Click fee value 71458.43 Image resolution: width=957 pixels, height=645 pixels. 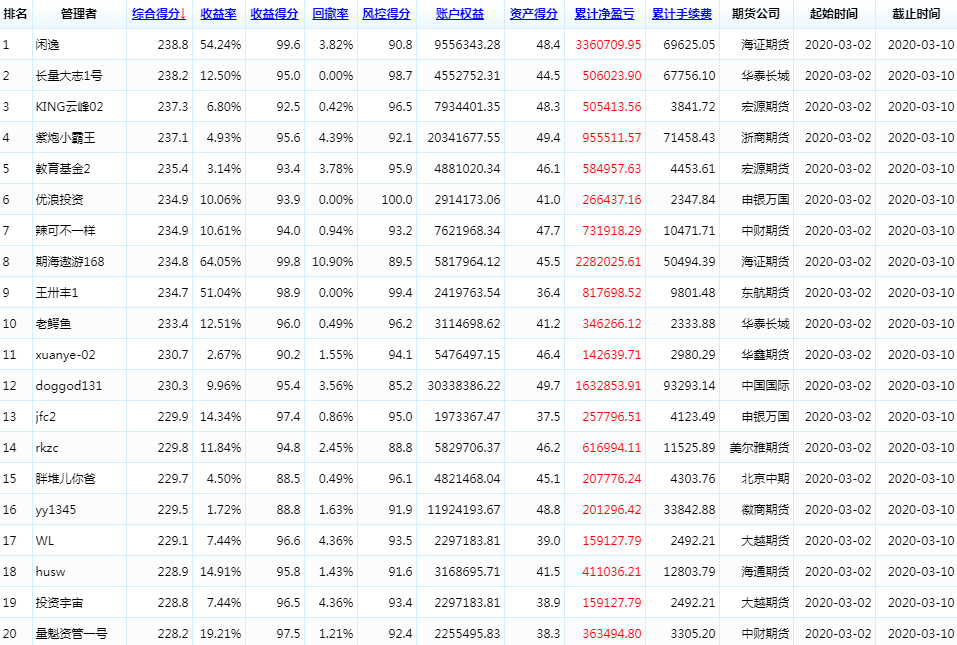(x=690, y=138)
